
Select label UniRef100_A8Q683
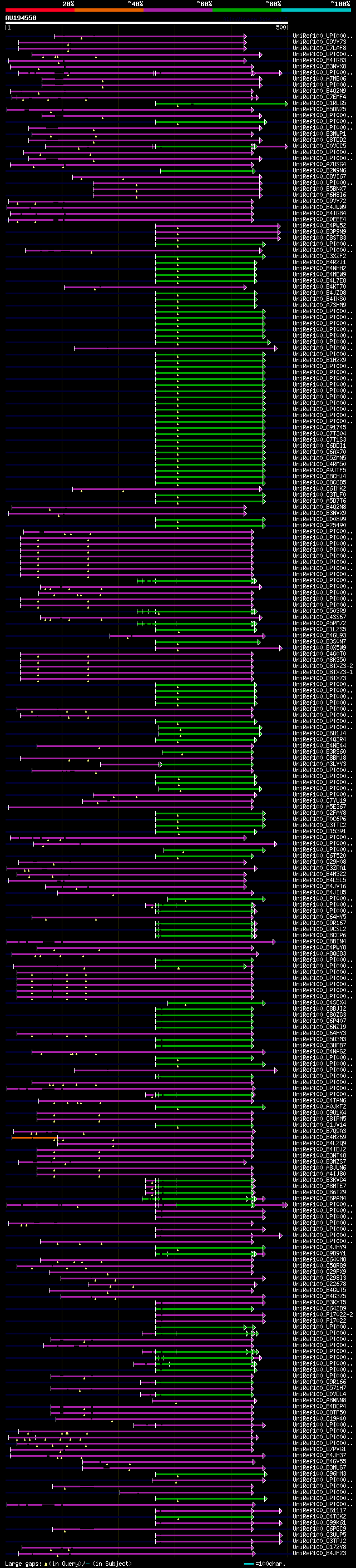click(319, 954)
